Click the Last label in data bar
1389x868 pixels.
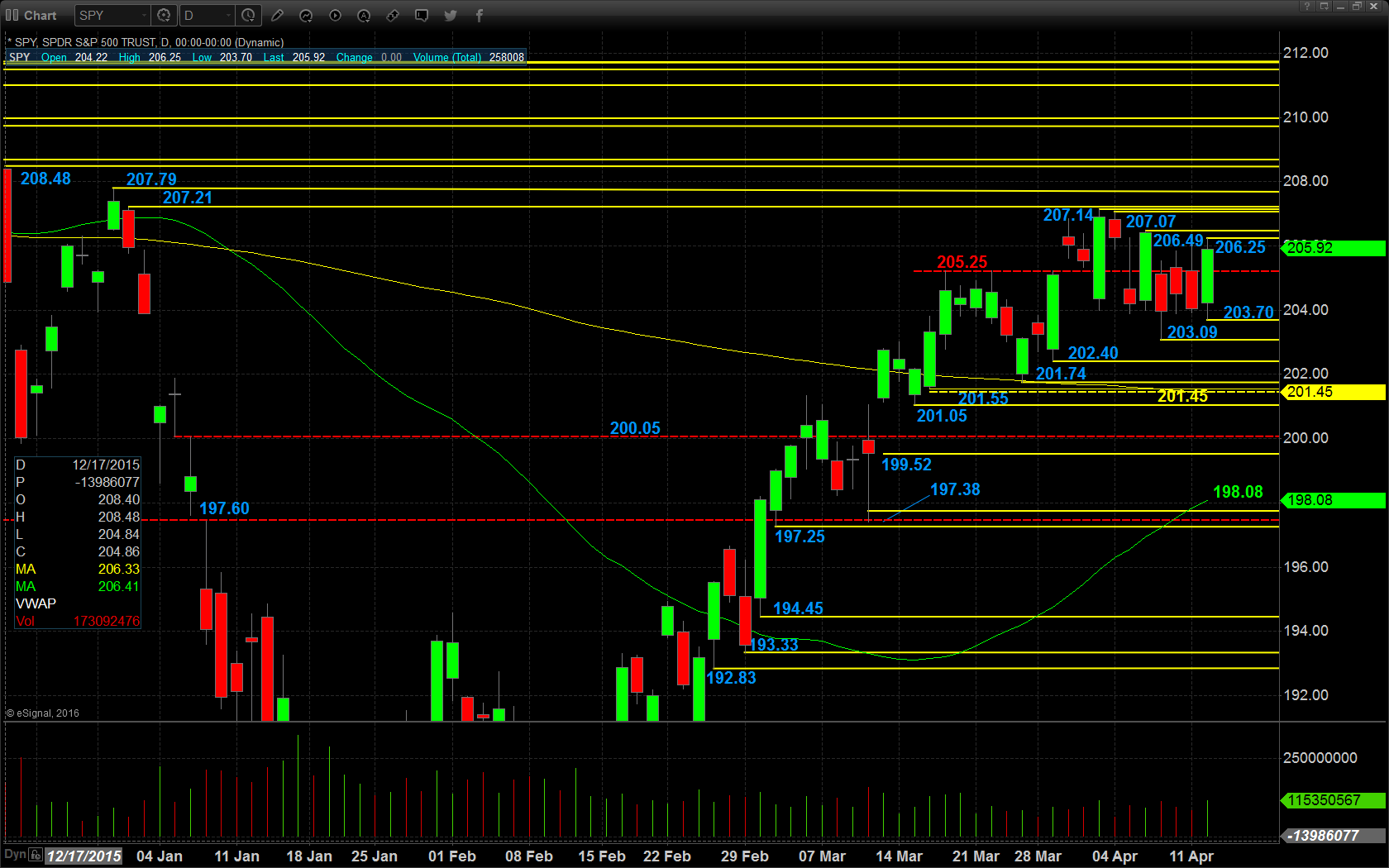273,57
